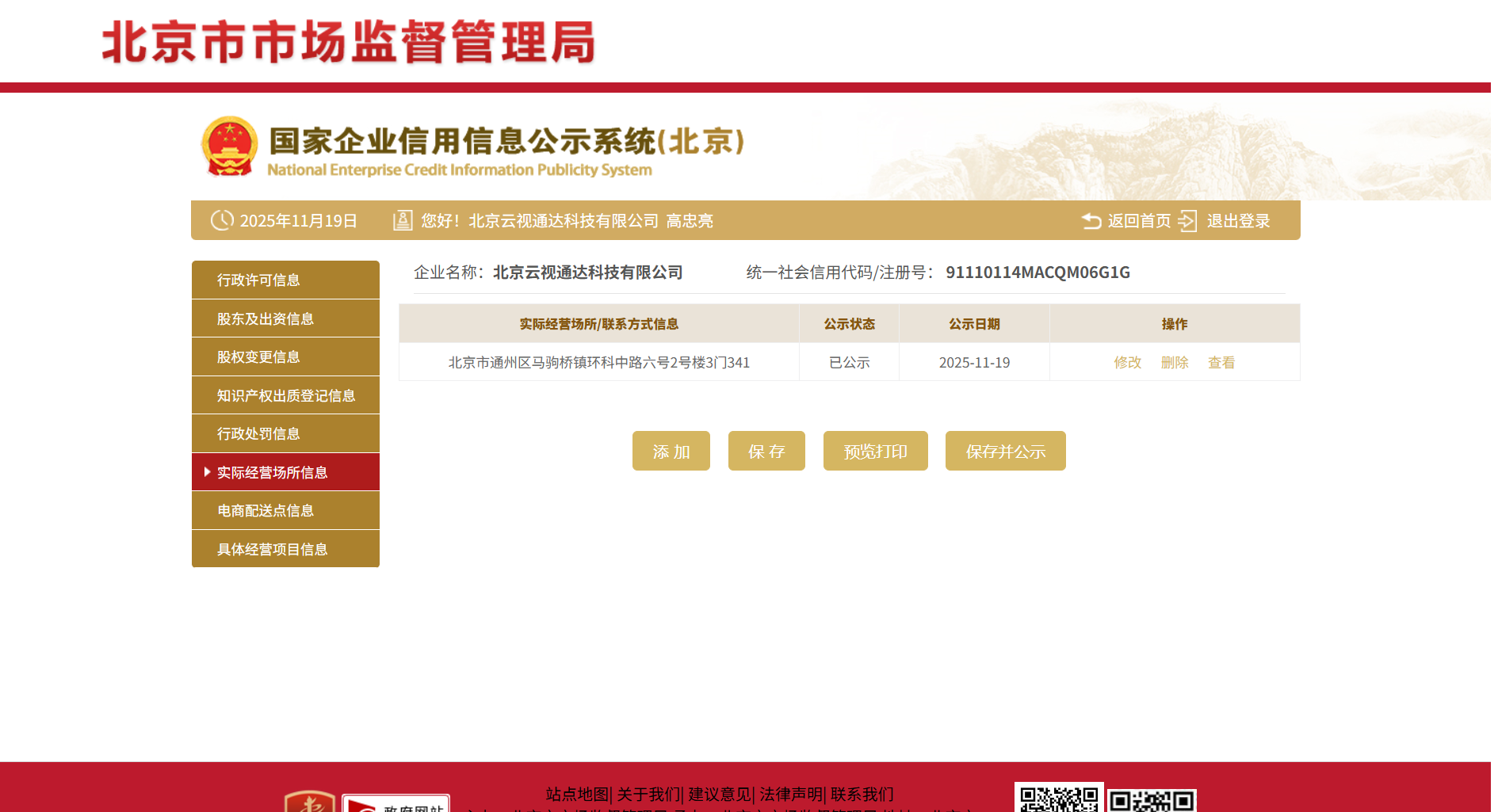The width and height of the screenshot is (1498, 812).
Task: Click the clock icon beside the date
Action: 222,220
